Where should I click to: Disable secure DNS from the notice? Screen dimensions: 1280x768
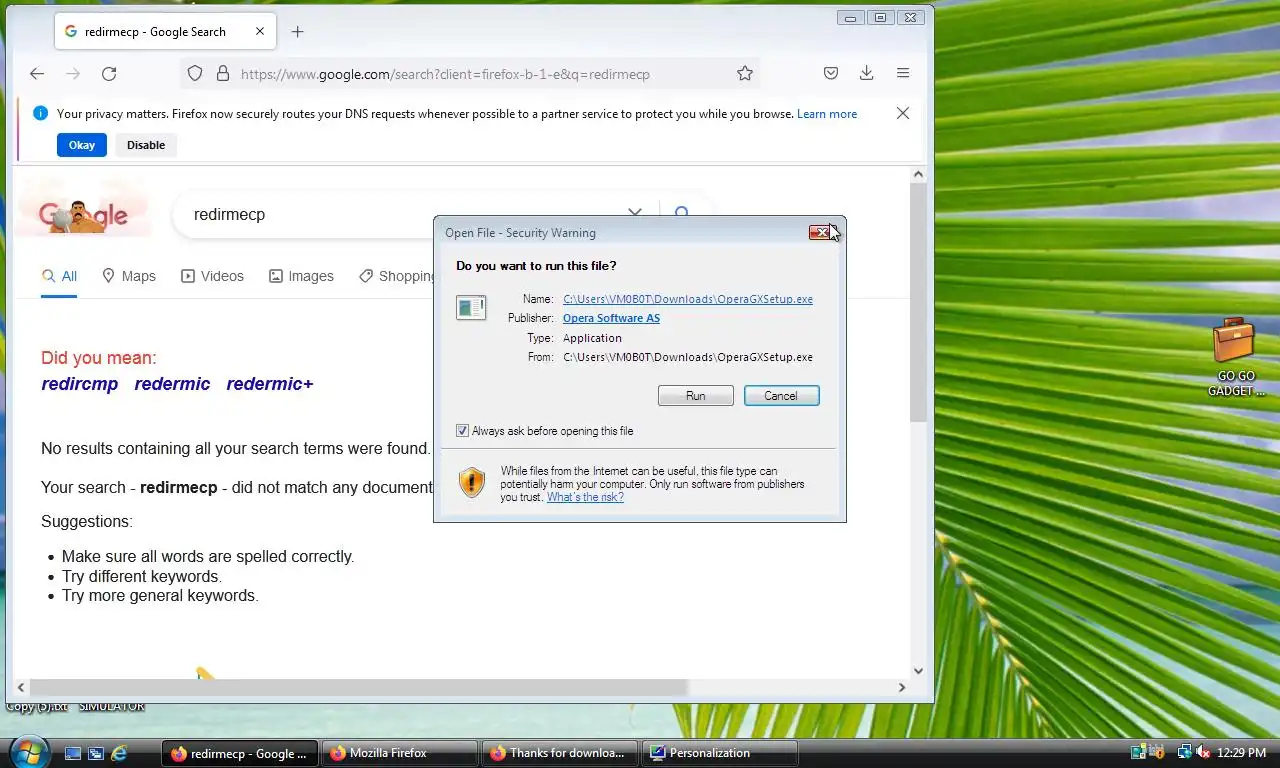coord(146,145)
